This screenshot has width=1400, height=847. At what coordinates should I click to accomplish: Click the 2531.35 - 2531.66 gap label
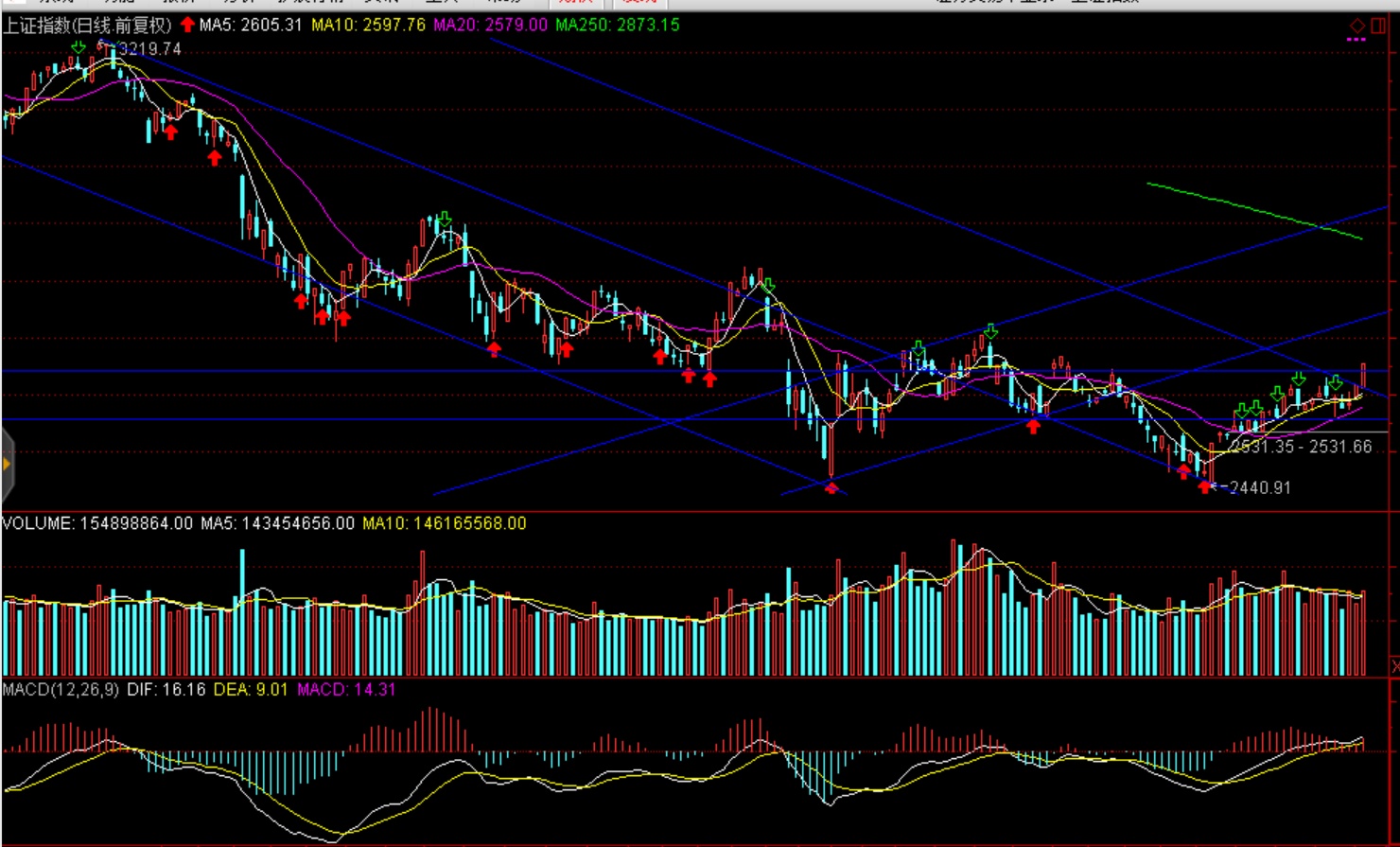(1302, 447)
